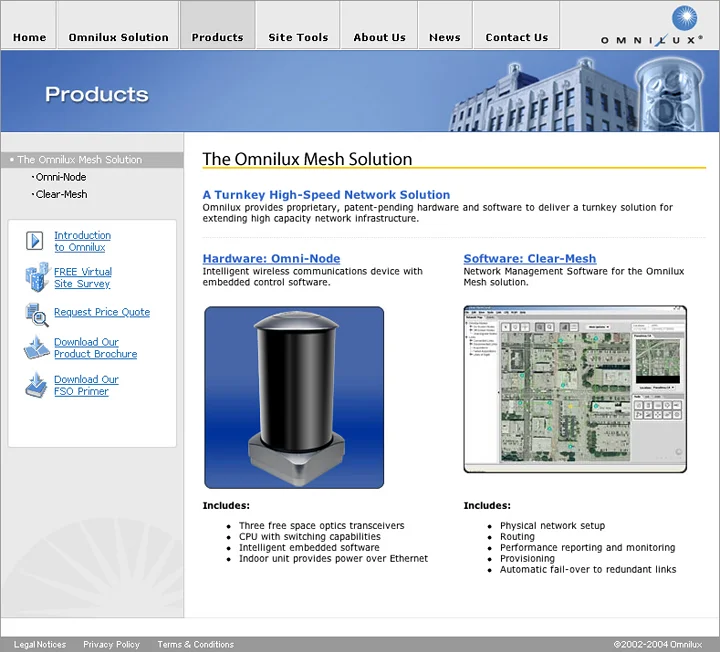Click 'Indoor unit provides power over Ethernet' bullet
The image size is (720, 652).
(333, 558)
